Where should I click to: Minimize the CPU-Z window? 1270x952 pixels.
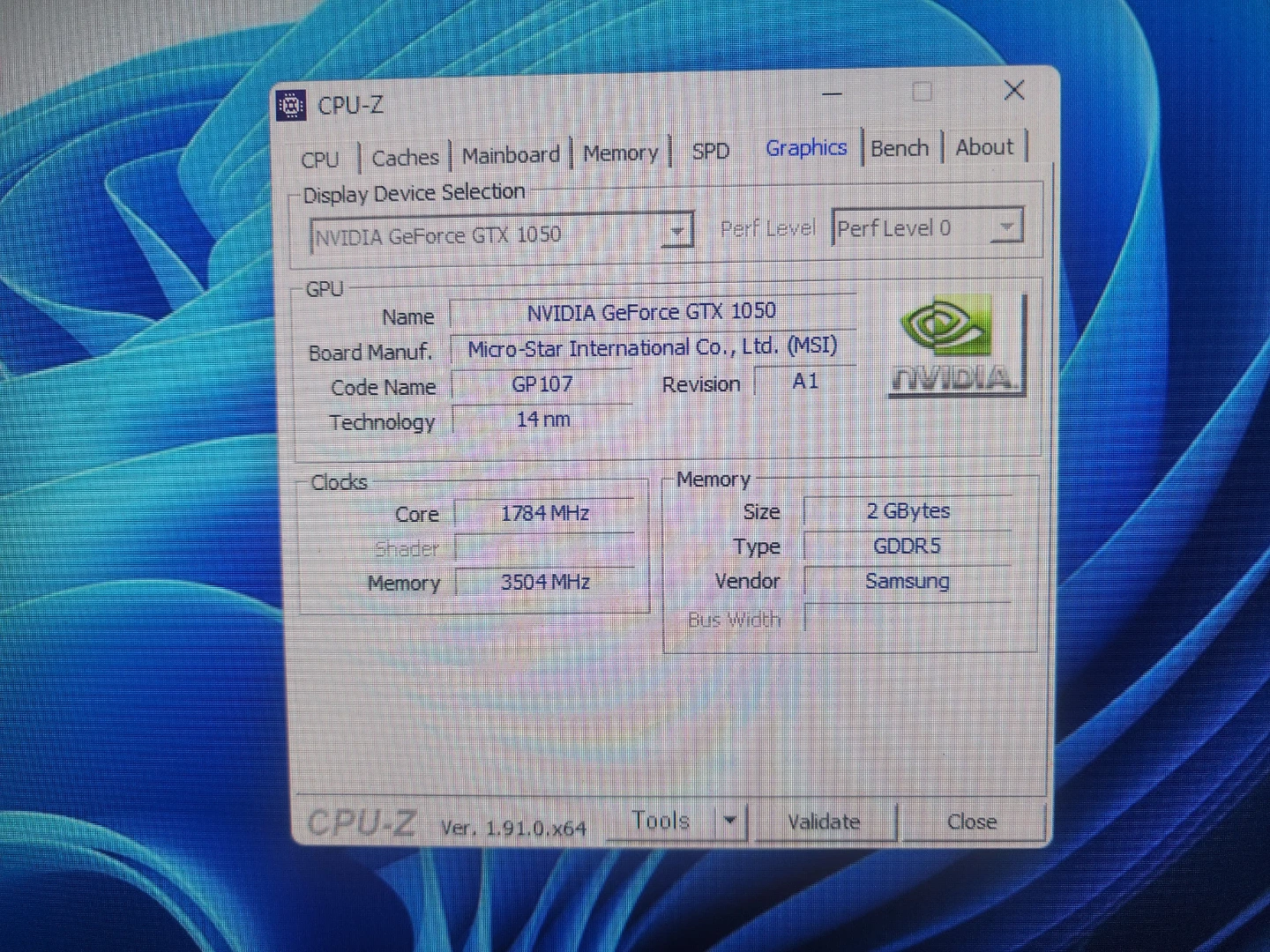[x=832, y=93]
